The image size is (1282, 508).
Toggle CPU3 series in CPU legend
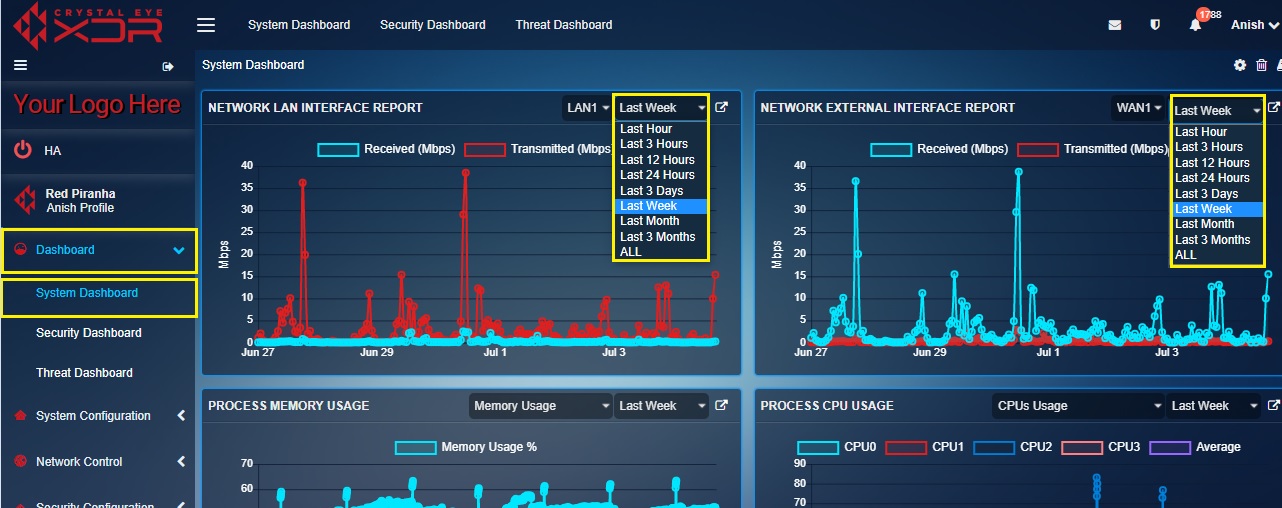pos(1100,447)
